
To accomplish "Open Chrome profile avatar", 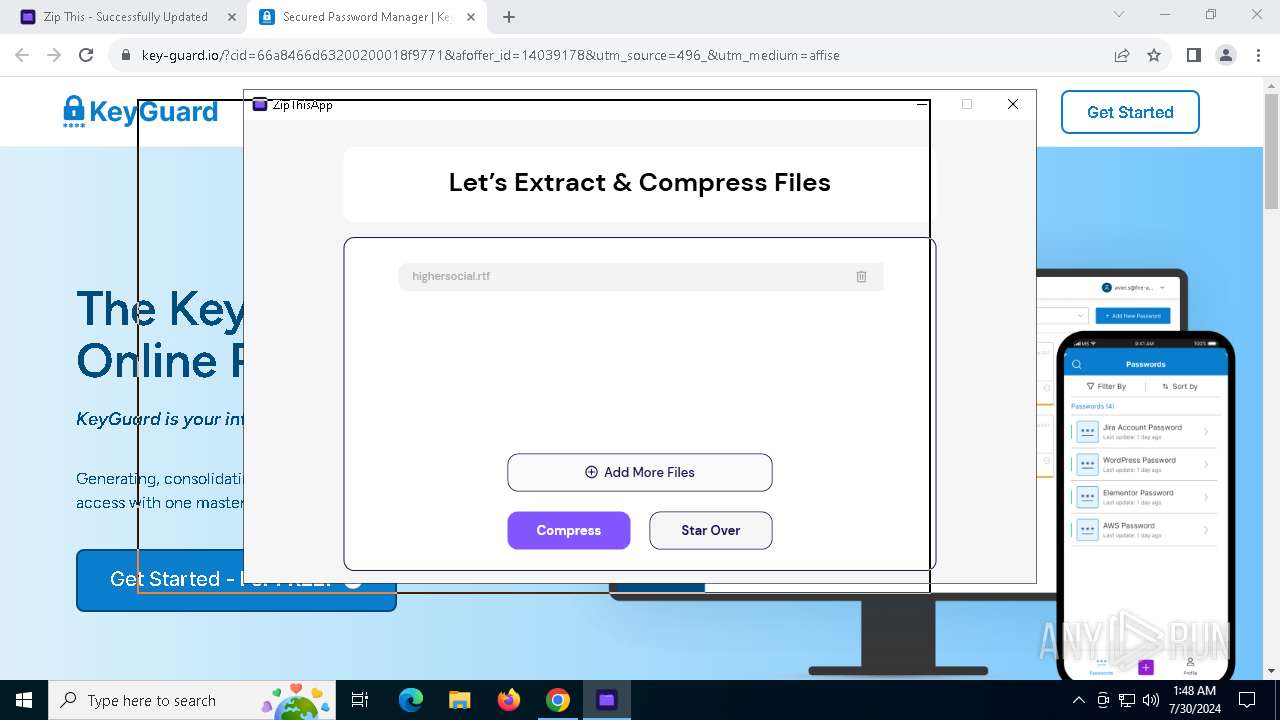I will coord(1226,55).
